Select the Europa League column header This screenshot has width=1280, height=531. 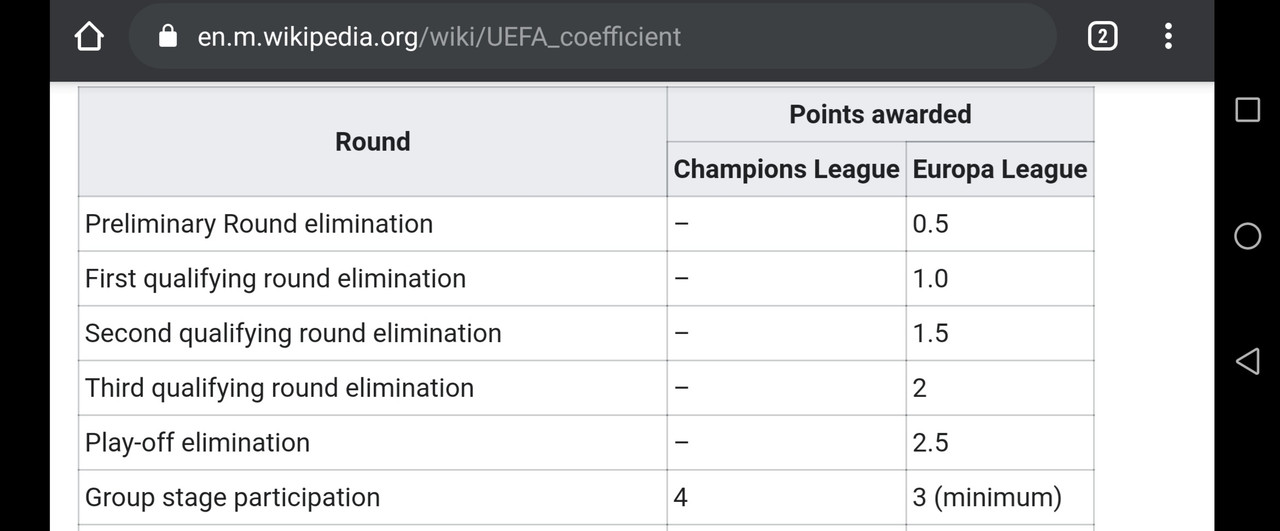[1000, 169]
